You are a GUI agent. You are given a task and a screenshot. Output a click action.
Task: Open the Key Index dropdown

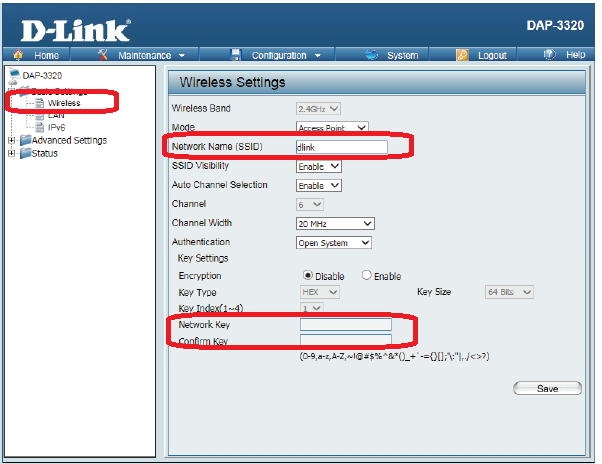coord(312,308)
